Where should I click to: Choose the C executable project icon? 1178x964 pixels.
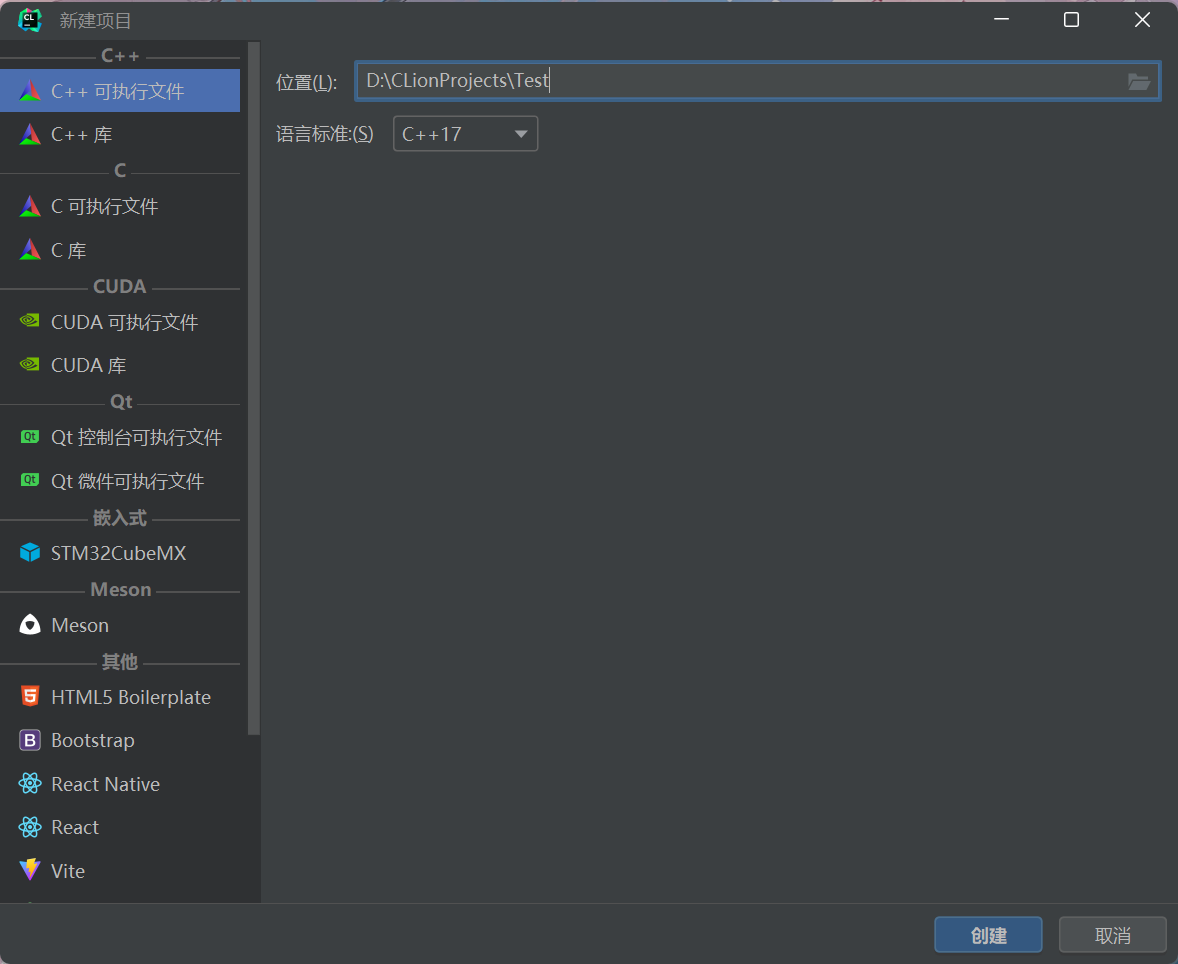(x=30, y=207)
